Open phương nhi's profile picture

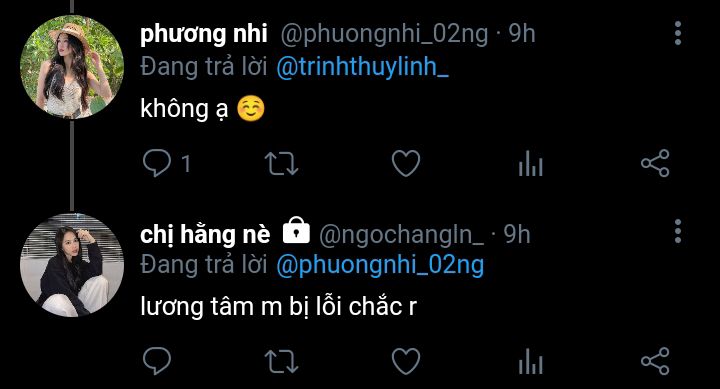(x=72, y=67)
